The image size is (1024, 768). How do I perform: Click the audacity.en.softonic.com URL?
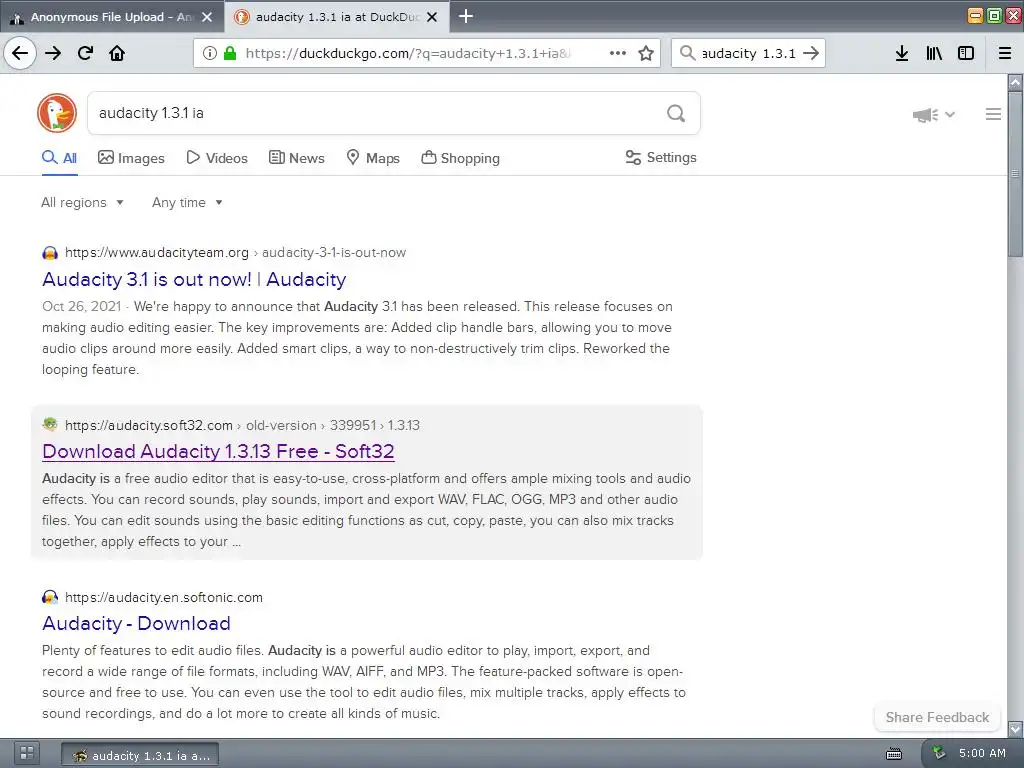[164, 598]
